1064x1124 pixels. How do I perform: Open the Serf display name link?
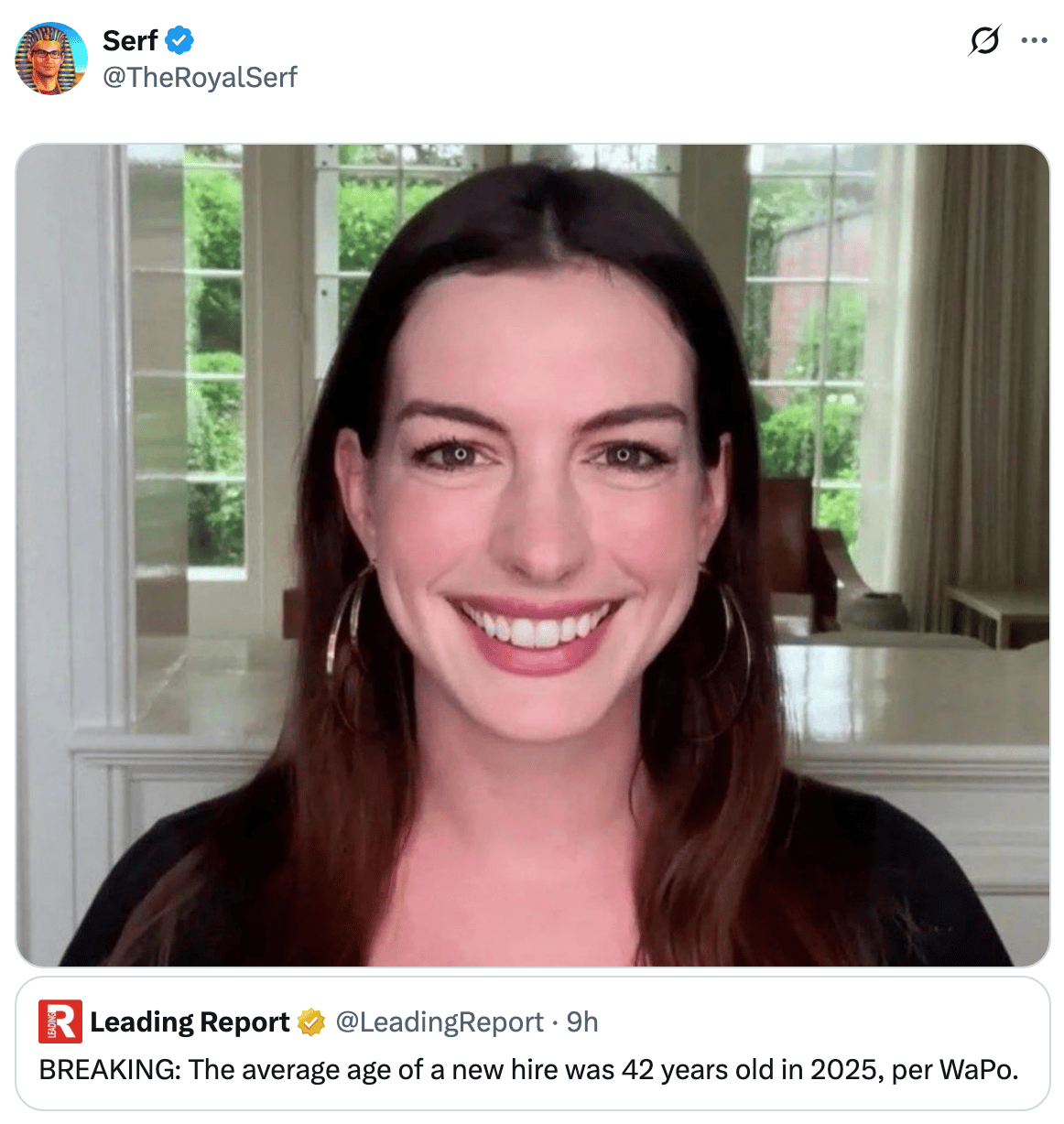130,40
